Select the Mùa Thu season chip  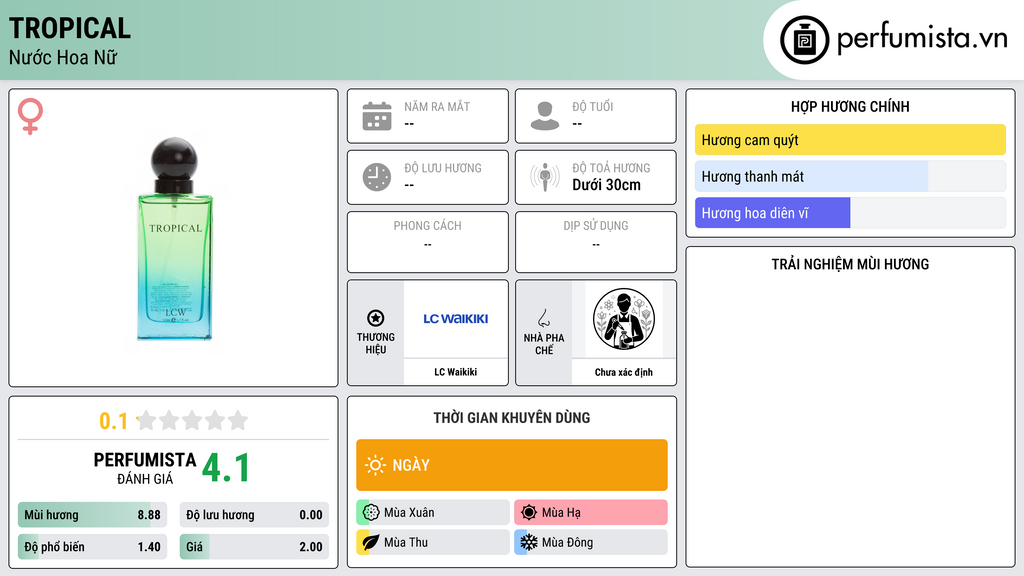tap(433, 542)
